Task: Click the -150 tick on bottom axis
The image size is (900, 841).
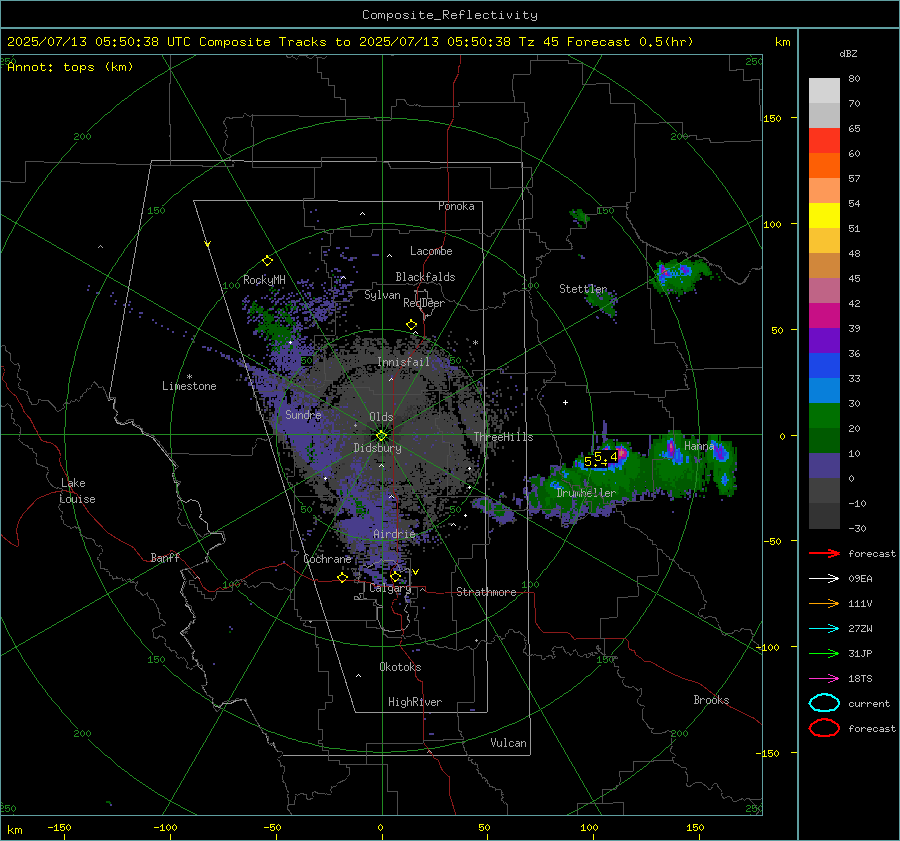Action: tap(59, 827)
